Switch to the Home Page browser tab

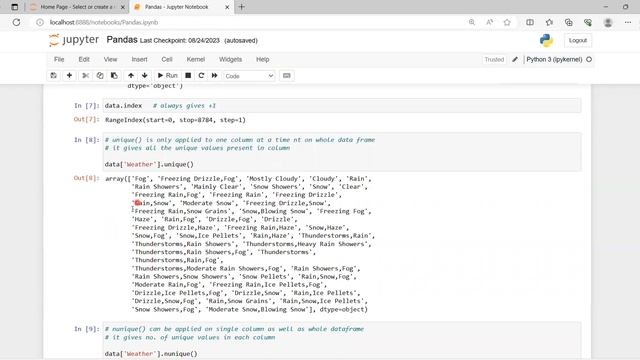pyautogui.click(x=77, y=7)
